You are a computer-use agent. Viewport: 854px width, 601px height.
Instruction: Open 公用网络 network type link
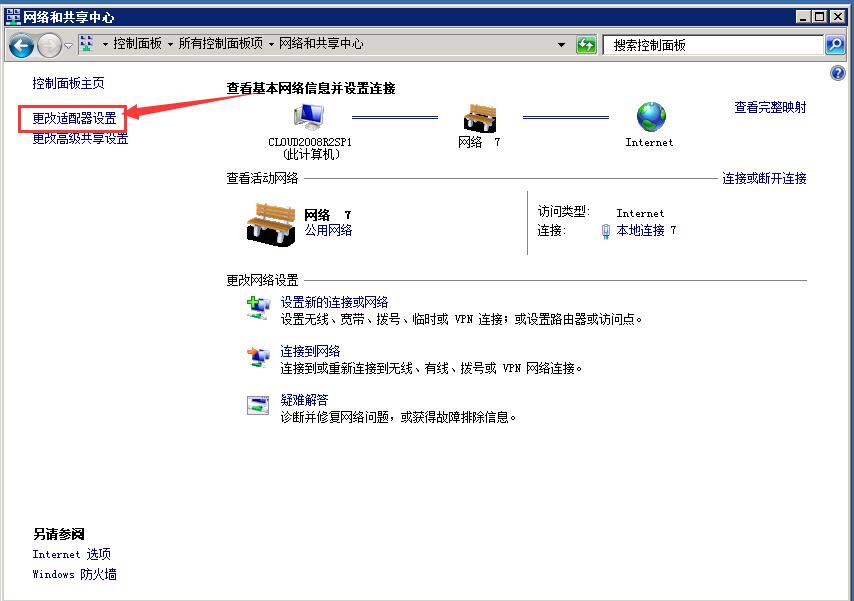point(328,230)
